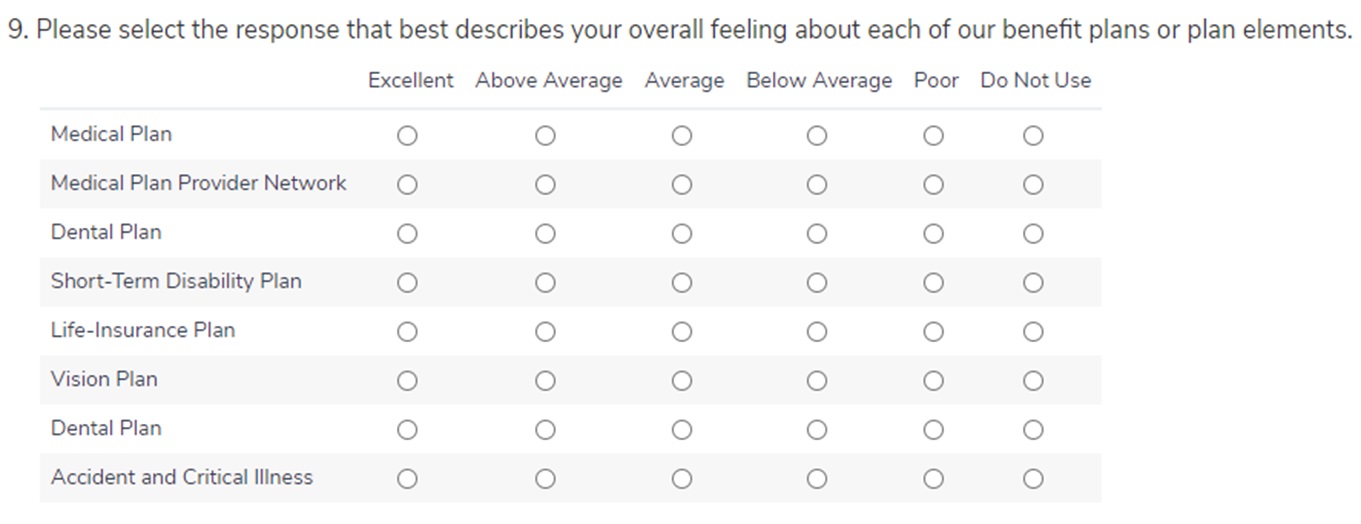Choose Average for Medical Plan Provider Network

tap(682, 184)
